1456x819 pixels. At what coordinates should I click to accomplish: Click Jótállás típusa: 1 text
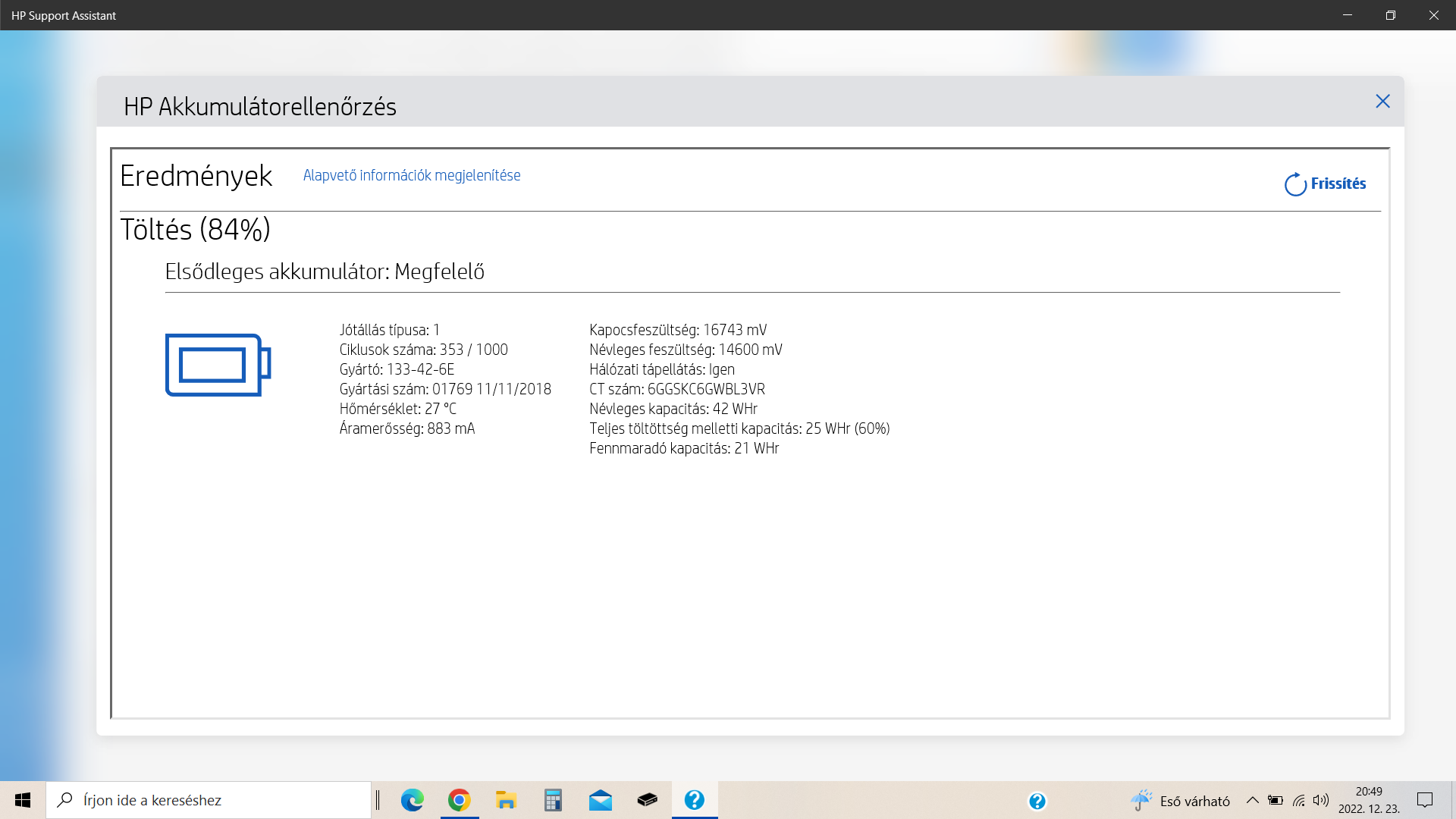(389, 330)
